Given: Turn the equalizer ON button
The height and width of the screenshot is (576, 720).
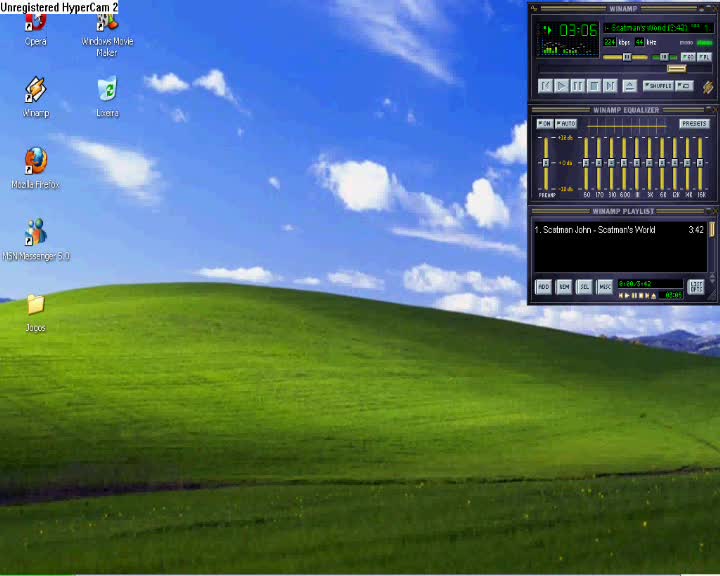Looking at the screenshot, I should (x=545, y=124).
